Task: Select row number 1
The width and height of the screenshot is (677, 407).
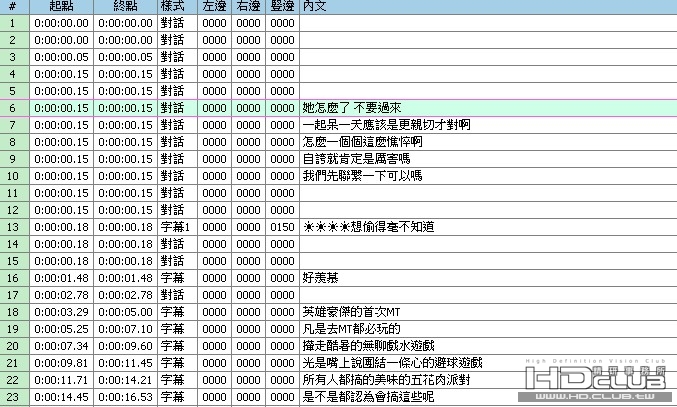Action: [x=14, y=23]
